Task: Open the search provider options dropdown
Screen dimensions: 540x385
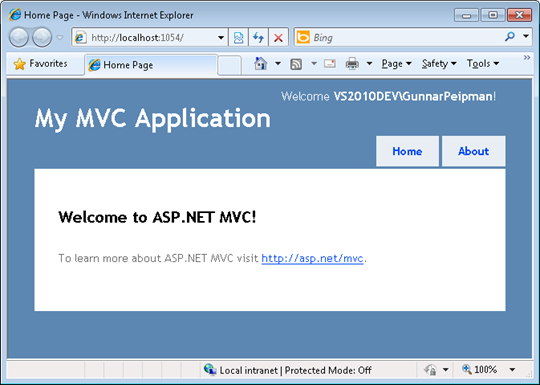Action: click(526, 36)
